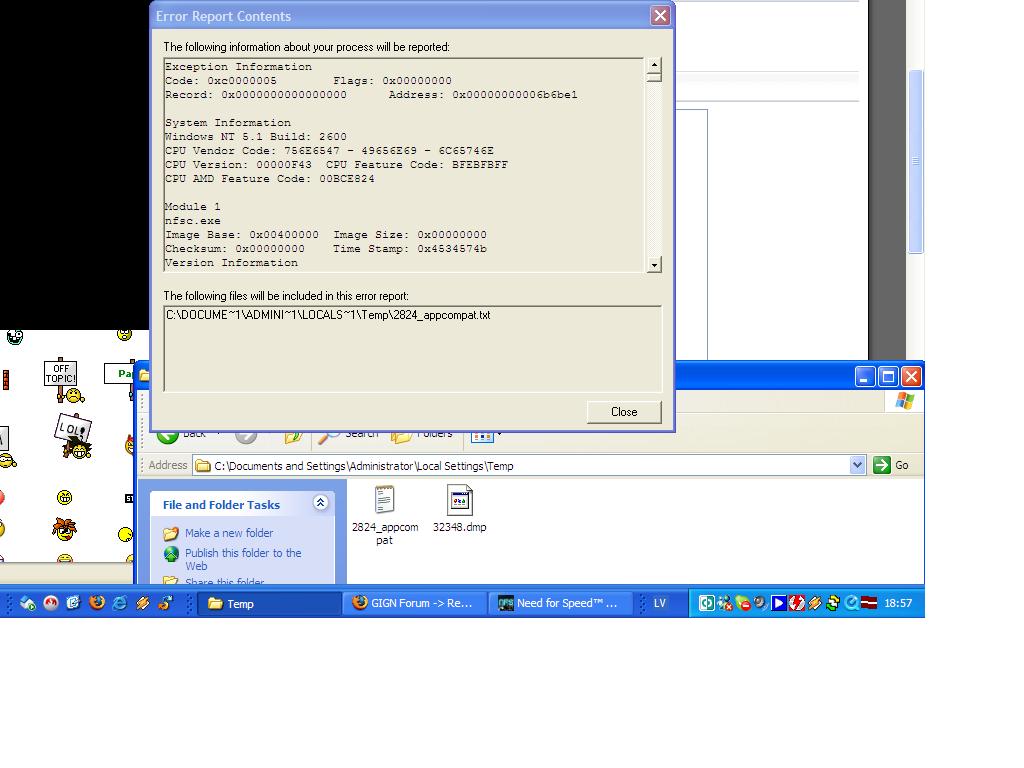Launch Internet Explorer from Quick Launch
The height and width of the screenshot is (768, 1024).
pyautogui.click(x=120, y=603)
